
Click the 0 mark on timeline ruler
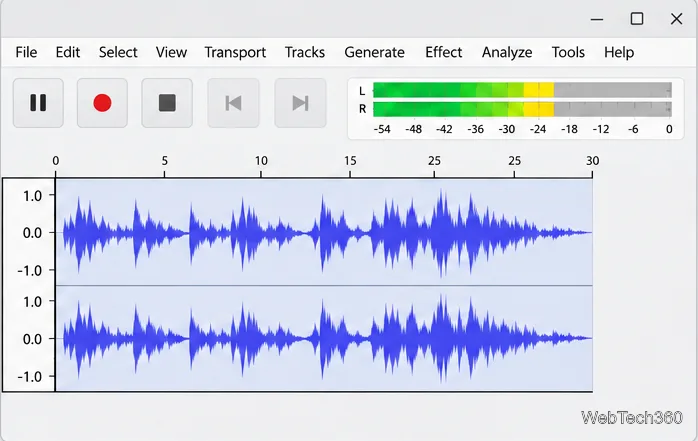coord(56,161)
